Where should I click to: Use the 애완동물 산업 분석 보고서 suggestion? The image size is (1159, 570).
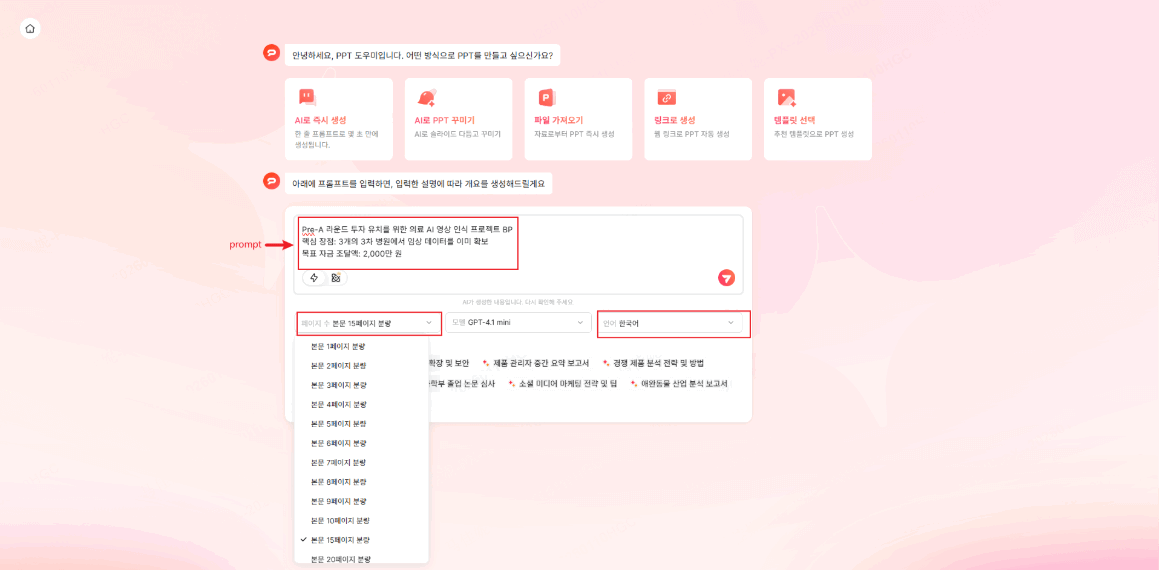[679, 384]
